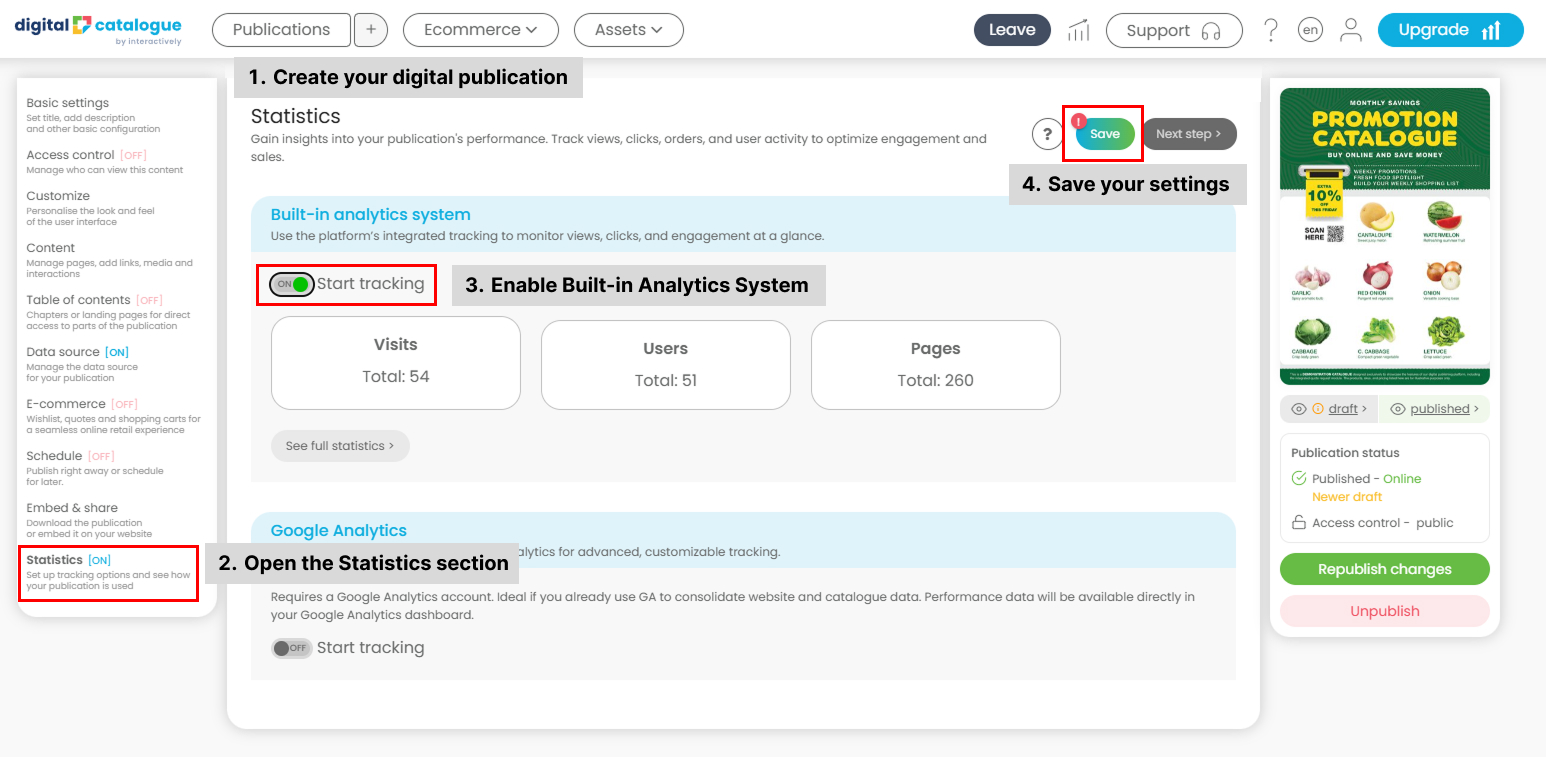Click the digital catalogue logo

(98, 30)
